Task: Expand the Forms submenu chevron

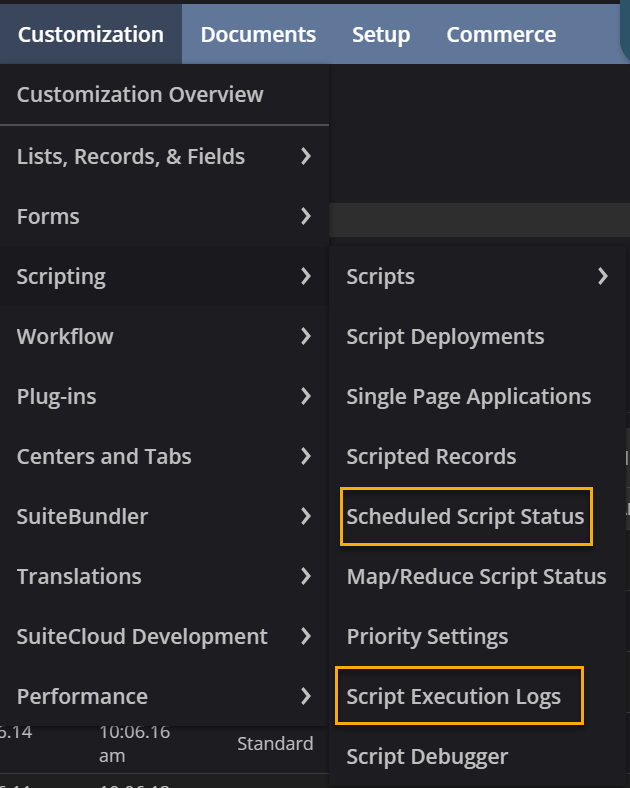Action: pyautogui.click(x=305, y=216)
